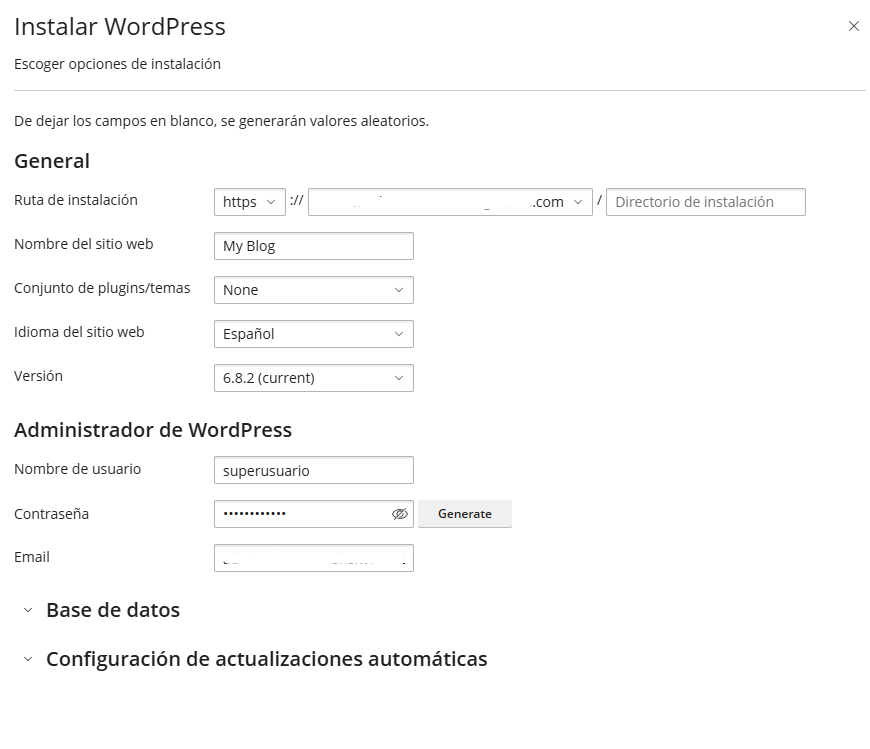Open the Configuración de actualizaciones automáticas heading

(x=266, y=660)
